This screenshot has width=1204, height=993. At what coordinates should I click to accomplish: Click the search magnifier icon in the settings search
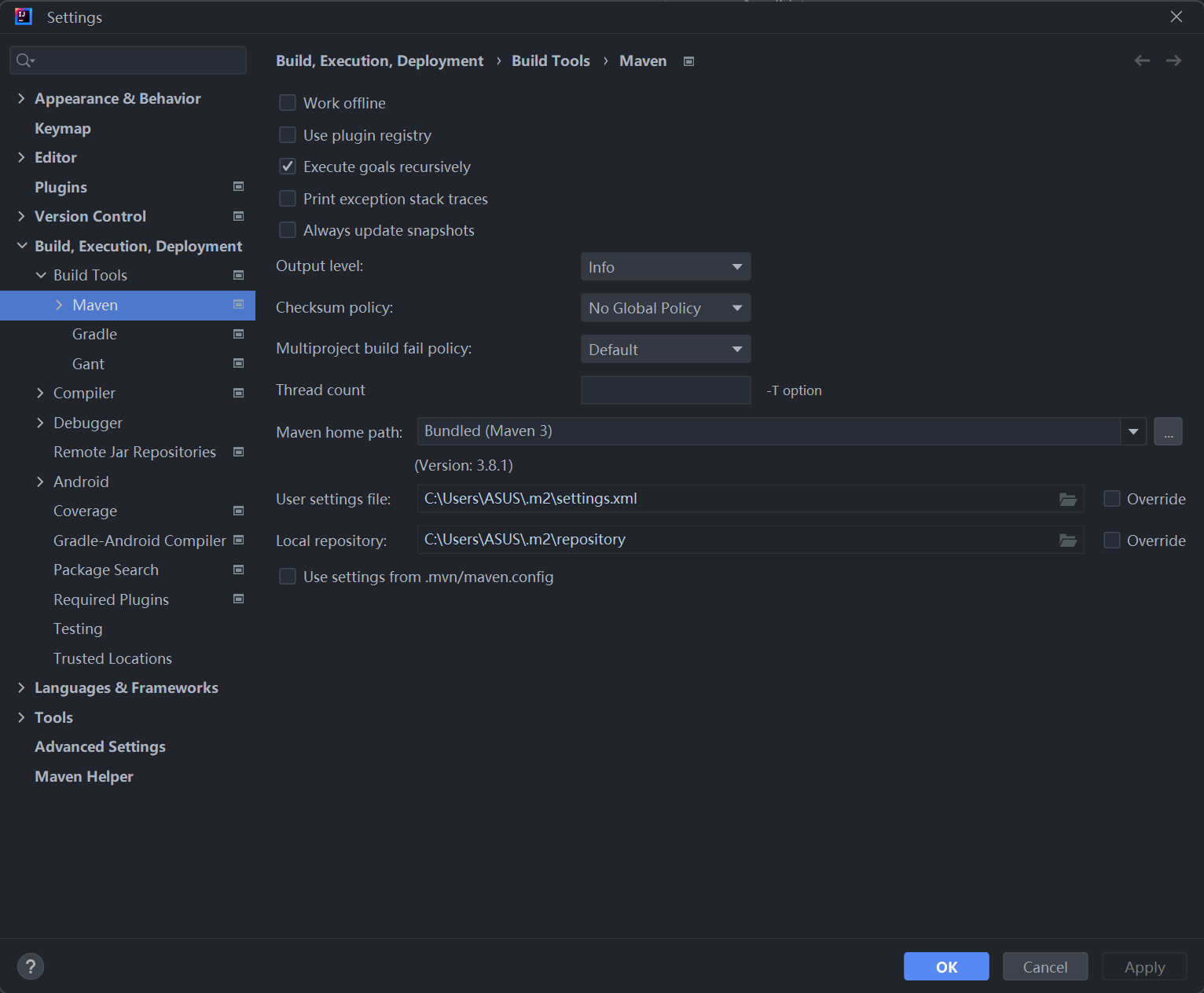pos(25,60)
